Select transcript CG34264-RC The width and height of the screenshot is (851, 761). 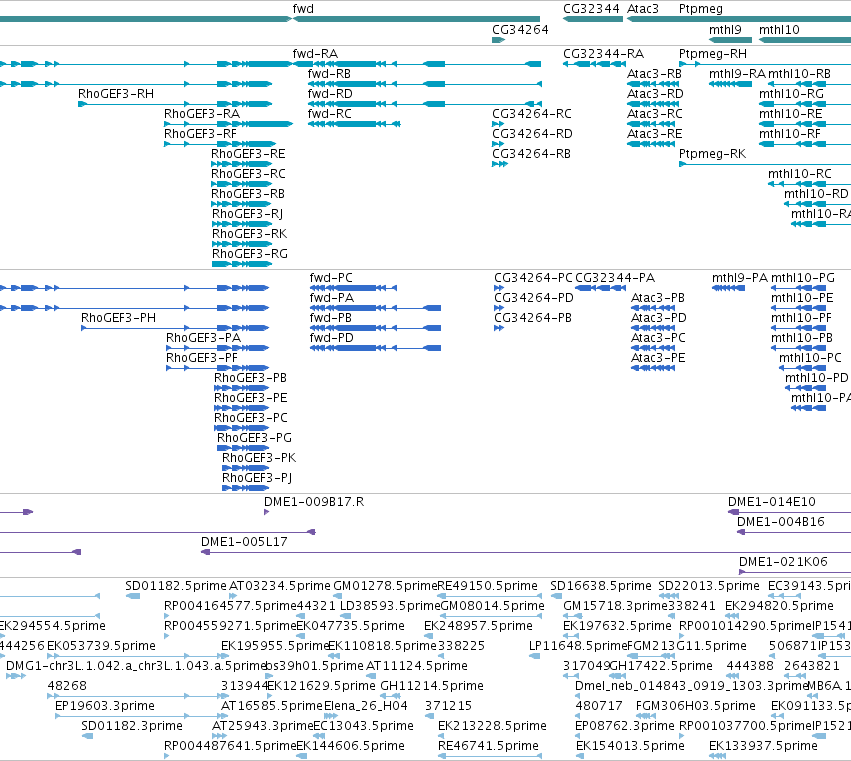[498, 124]
